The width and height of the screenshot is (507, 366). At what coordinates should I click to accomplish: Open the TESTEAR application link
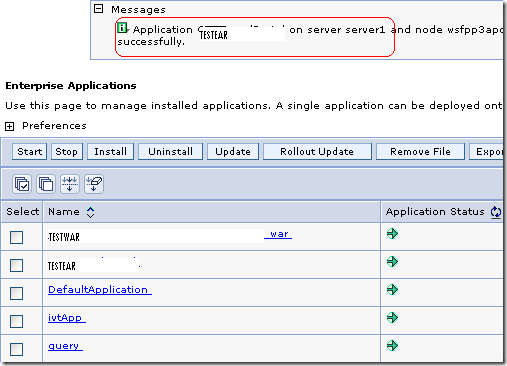[94, 264]
